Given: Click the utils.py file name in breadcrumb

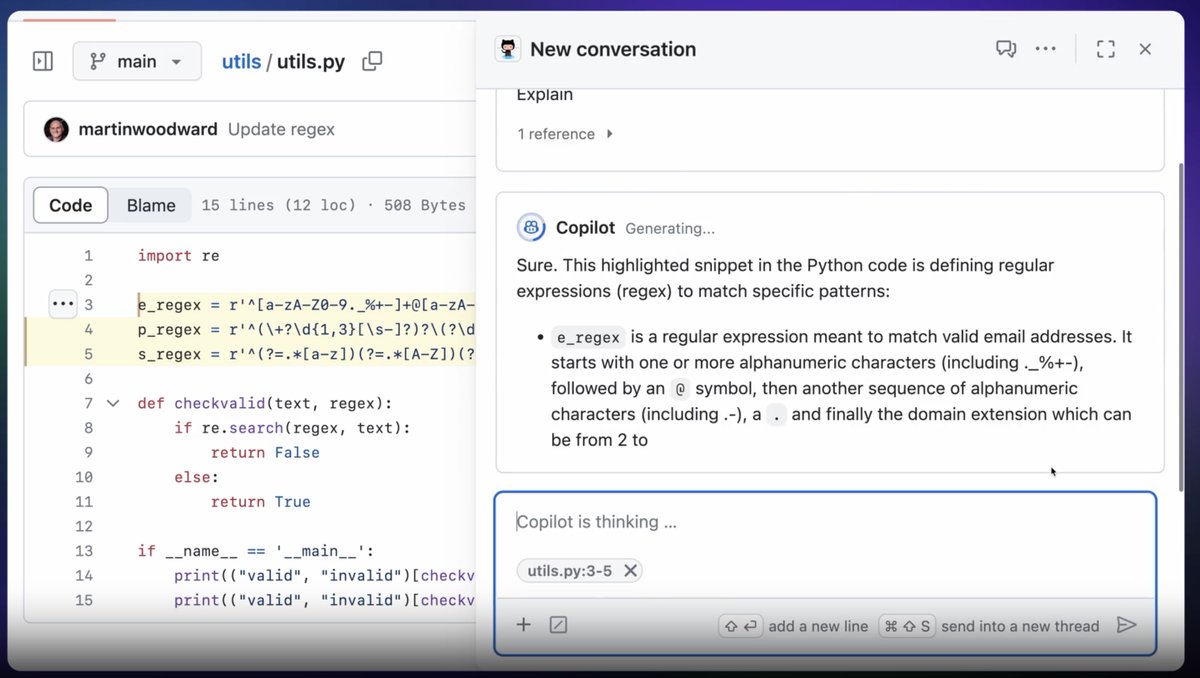Looking at the screenshot, I should tap(311, 62).
